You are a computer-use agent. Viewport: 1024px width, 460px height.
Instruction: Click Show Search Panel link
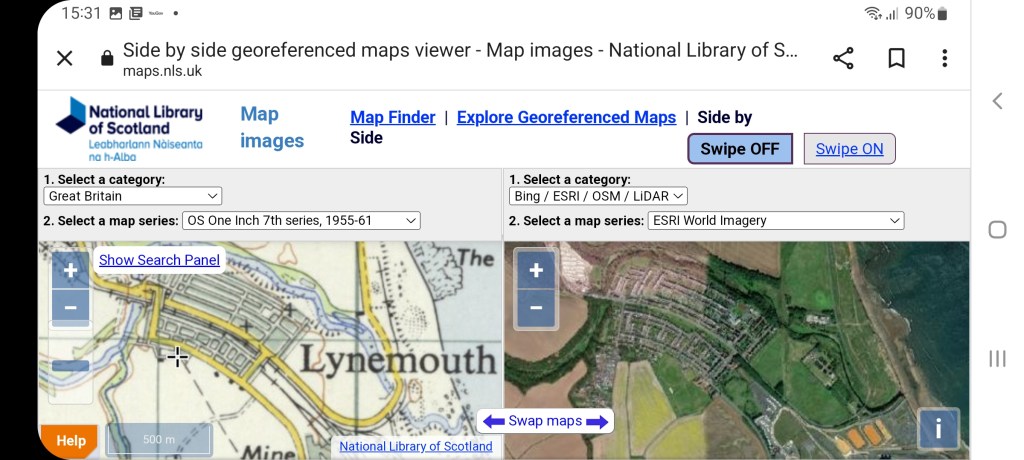[x=159, y=260]
